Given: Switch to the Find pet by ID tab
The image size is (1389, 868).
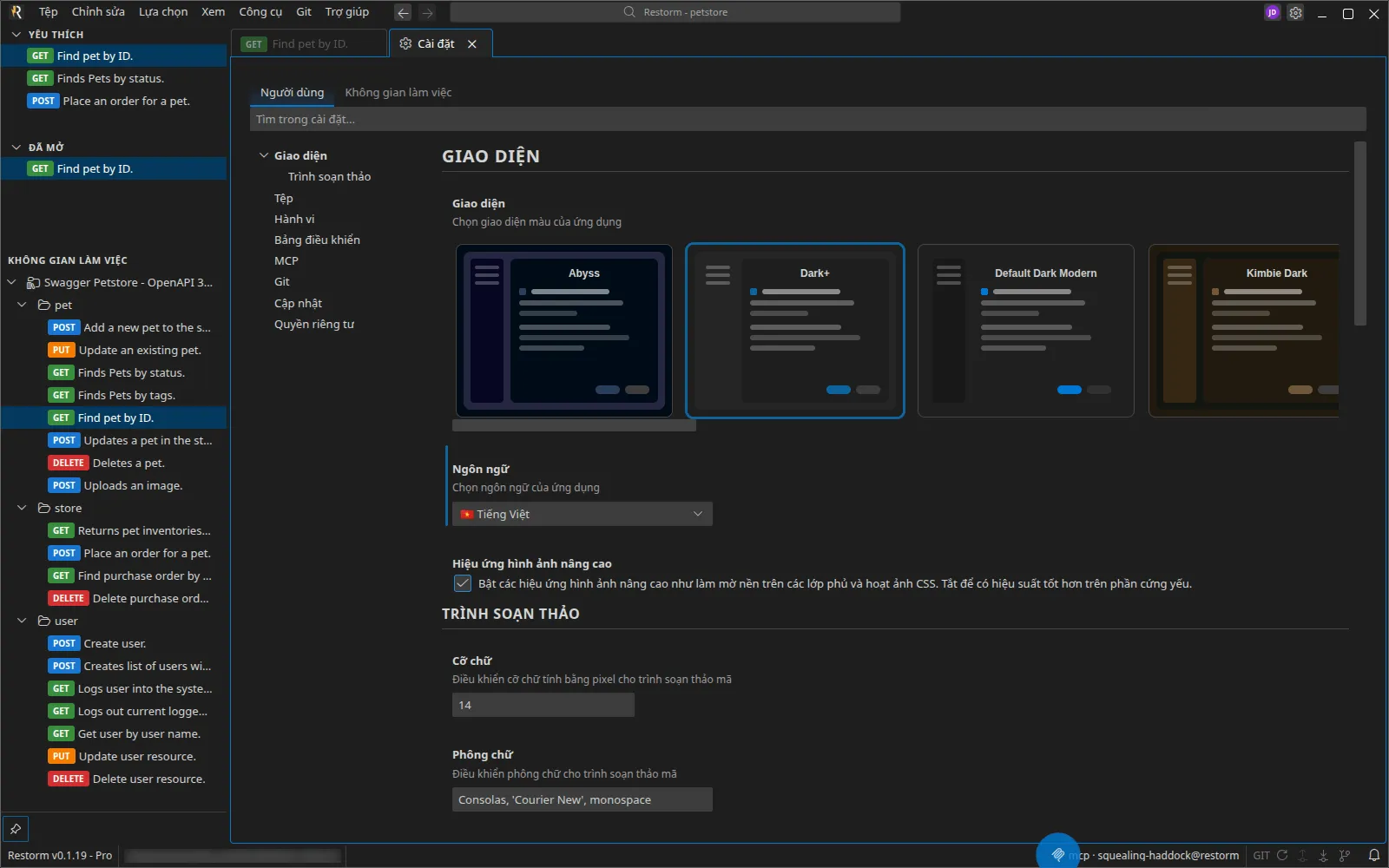Looking at the screenshot, I should [x=309, y=43].
